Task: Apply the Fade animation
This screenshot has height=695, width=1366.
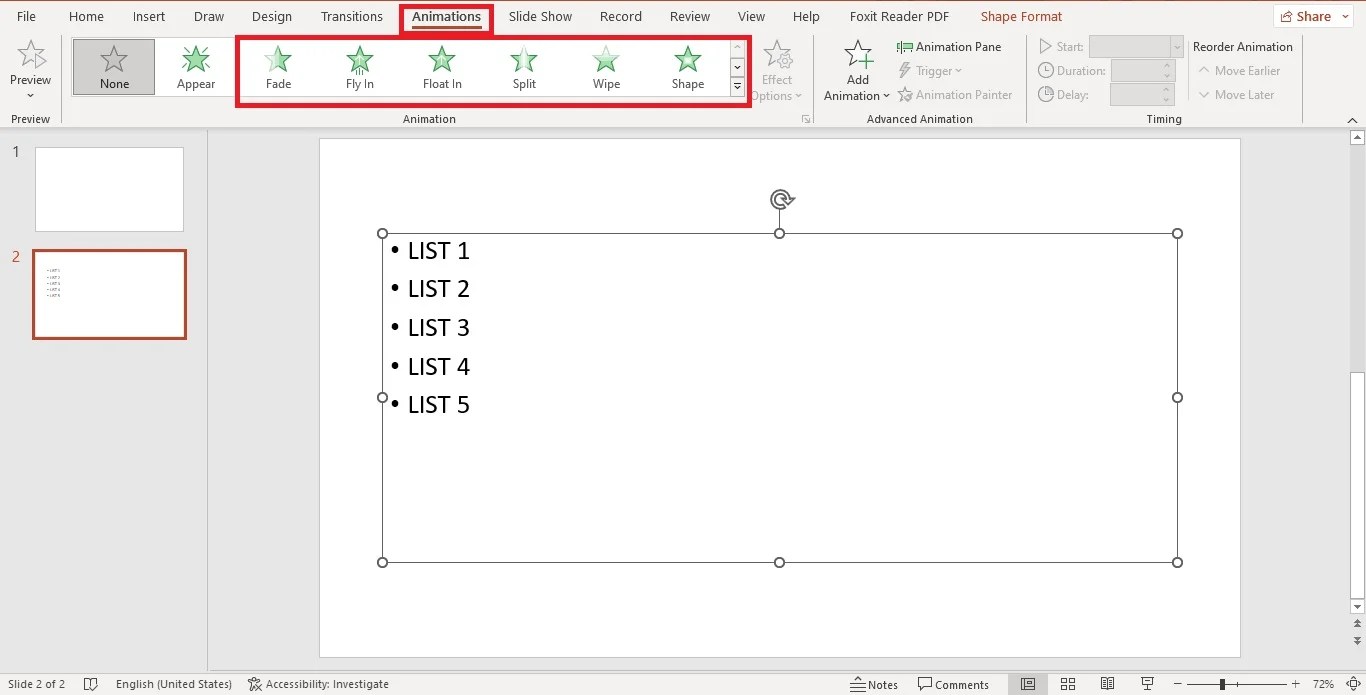Action: [x=277, y=66]
